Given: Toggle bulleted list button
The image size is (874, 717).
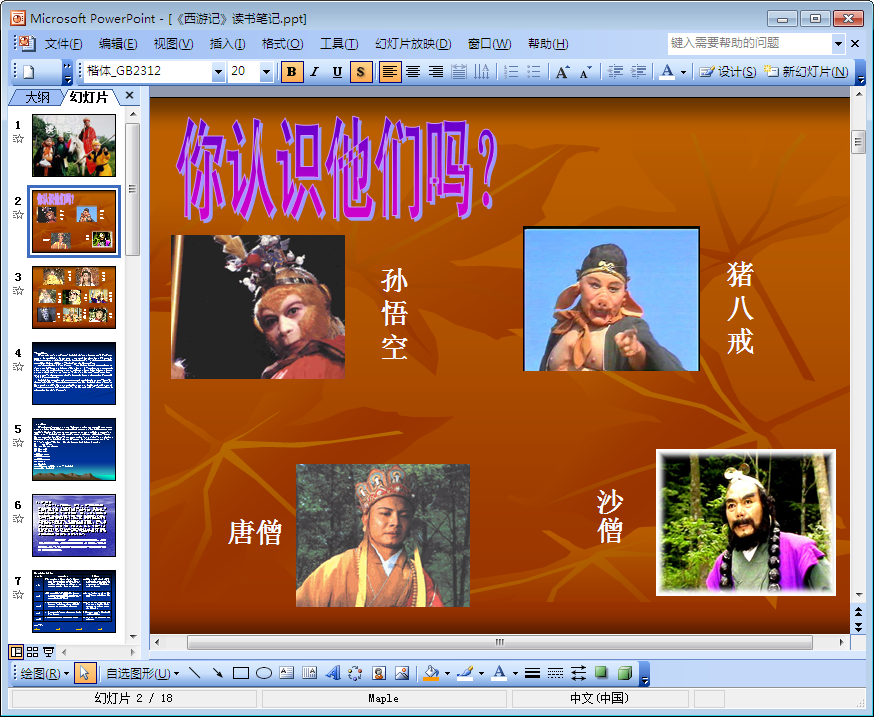Looking at the screenshot, I should tap(533, 72).
